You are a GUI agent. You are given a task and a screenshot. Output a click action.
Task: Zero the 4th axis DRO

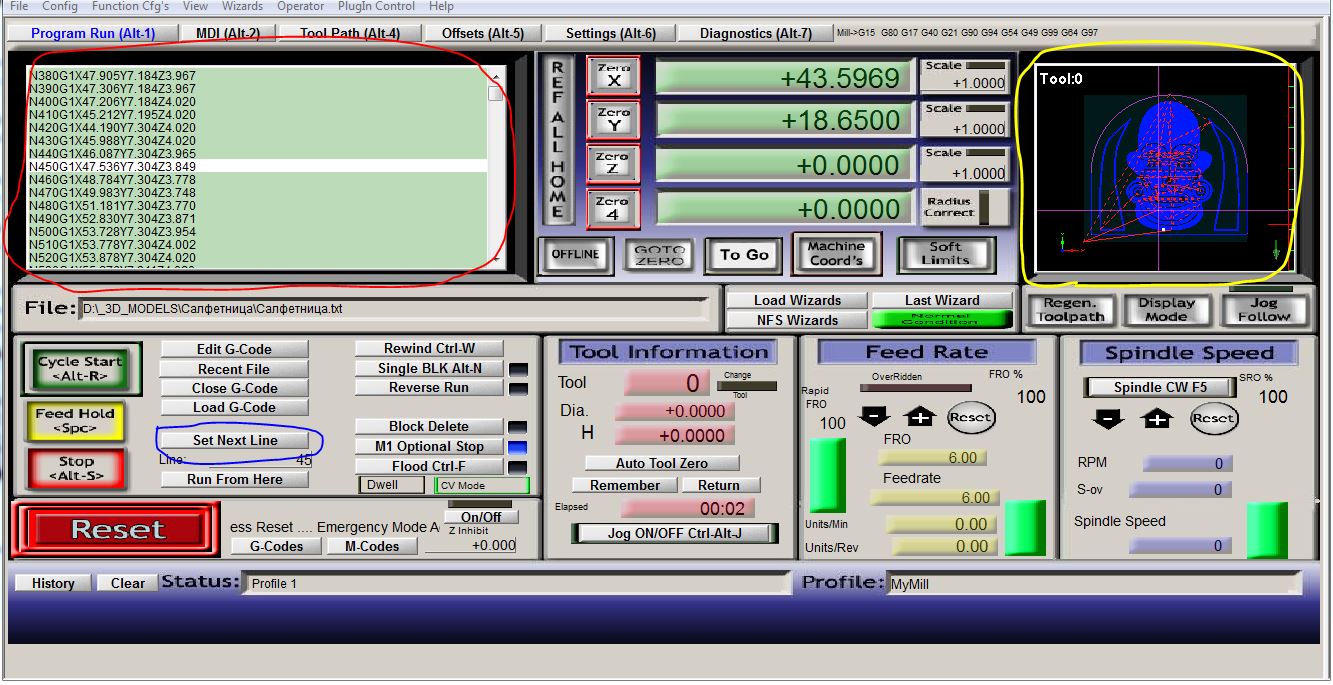point(613,208)
